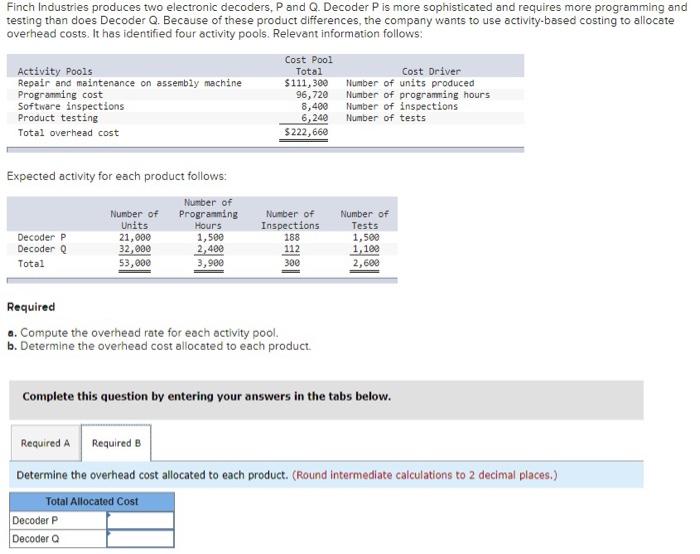The height and width of the screenshot is (554, 700).
Task: Click the 6,240 product testing value
Action: [315, 118]
